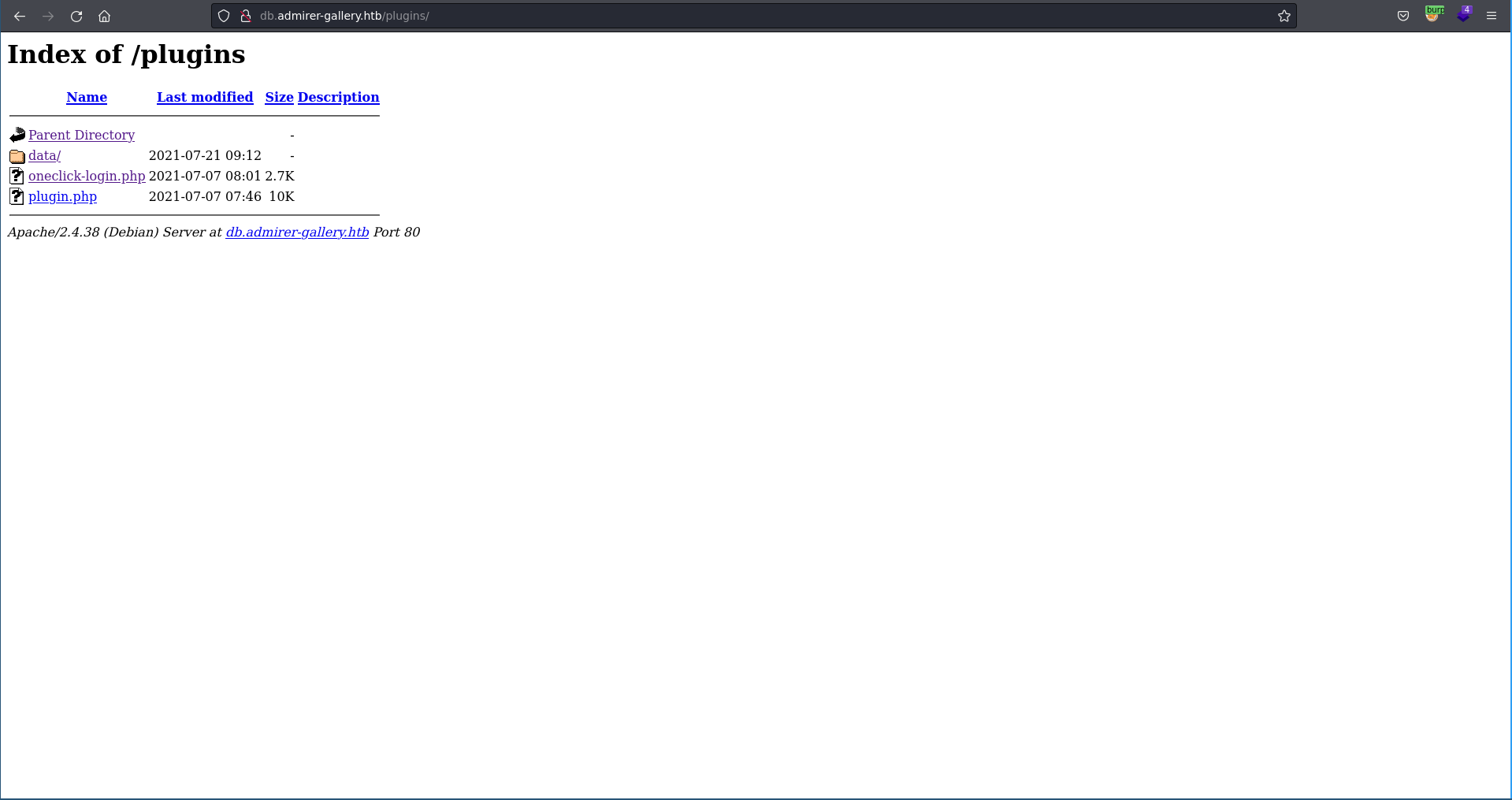
Task: Click the browser back arrow button
Action: [20, 16]
